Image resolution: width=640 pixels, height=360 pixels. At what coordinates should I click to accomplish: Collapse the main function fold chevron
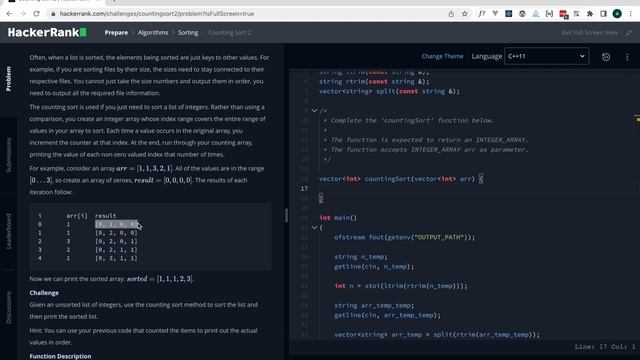coord(314,227)
